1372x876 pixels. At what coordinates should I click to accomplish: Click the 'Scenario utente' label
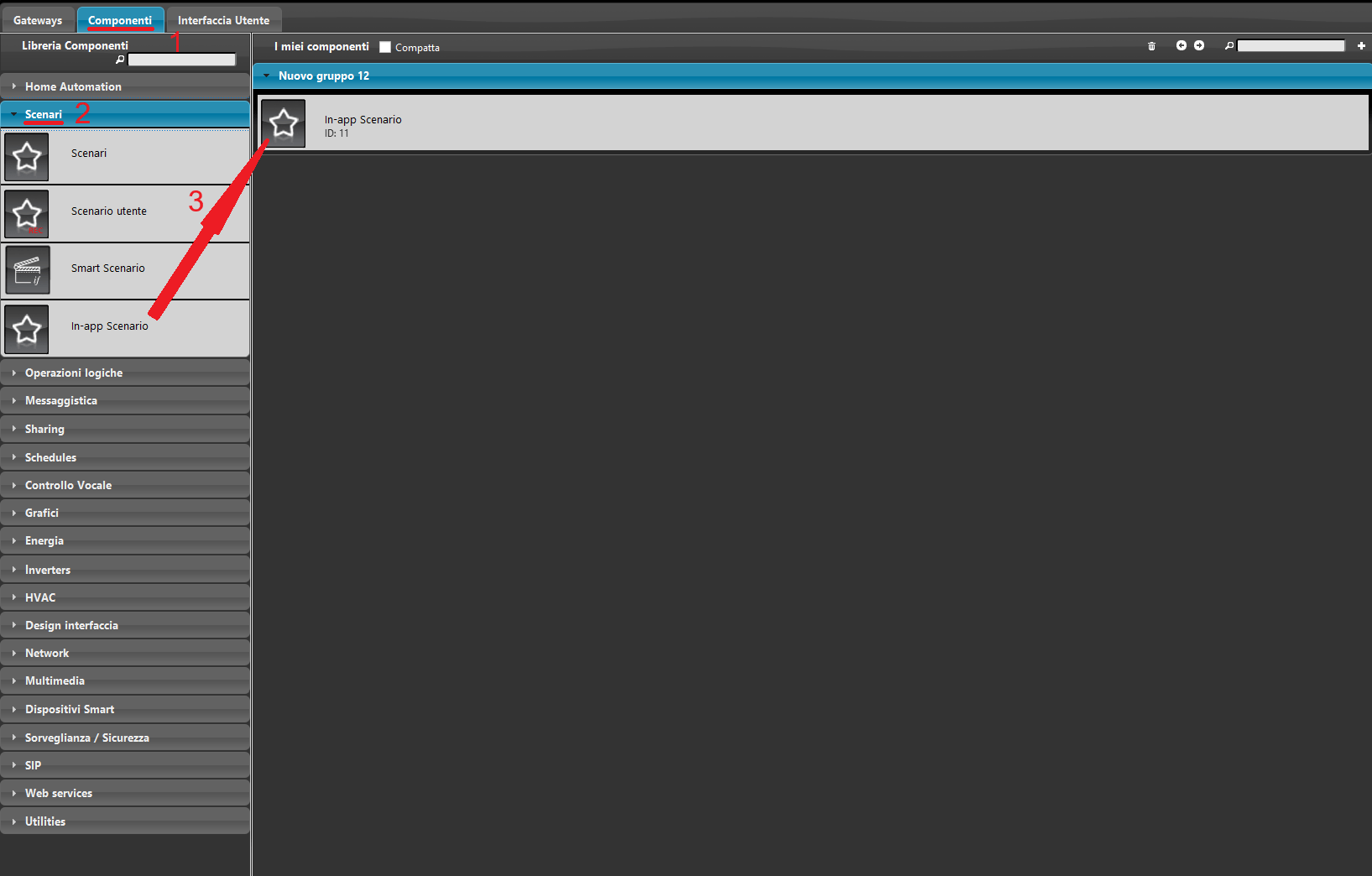pyautogui.click(x=109, y=211)
